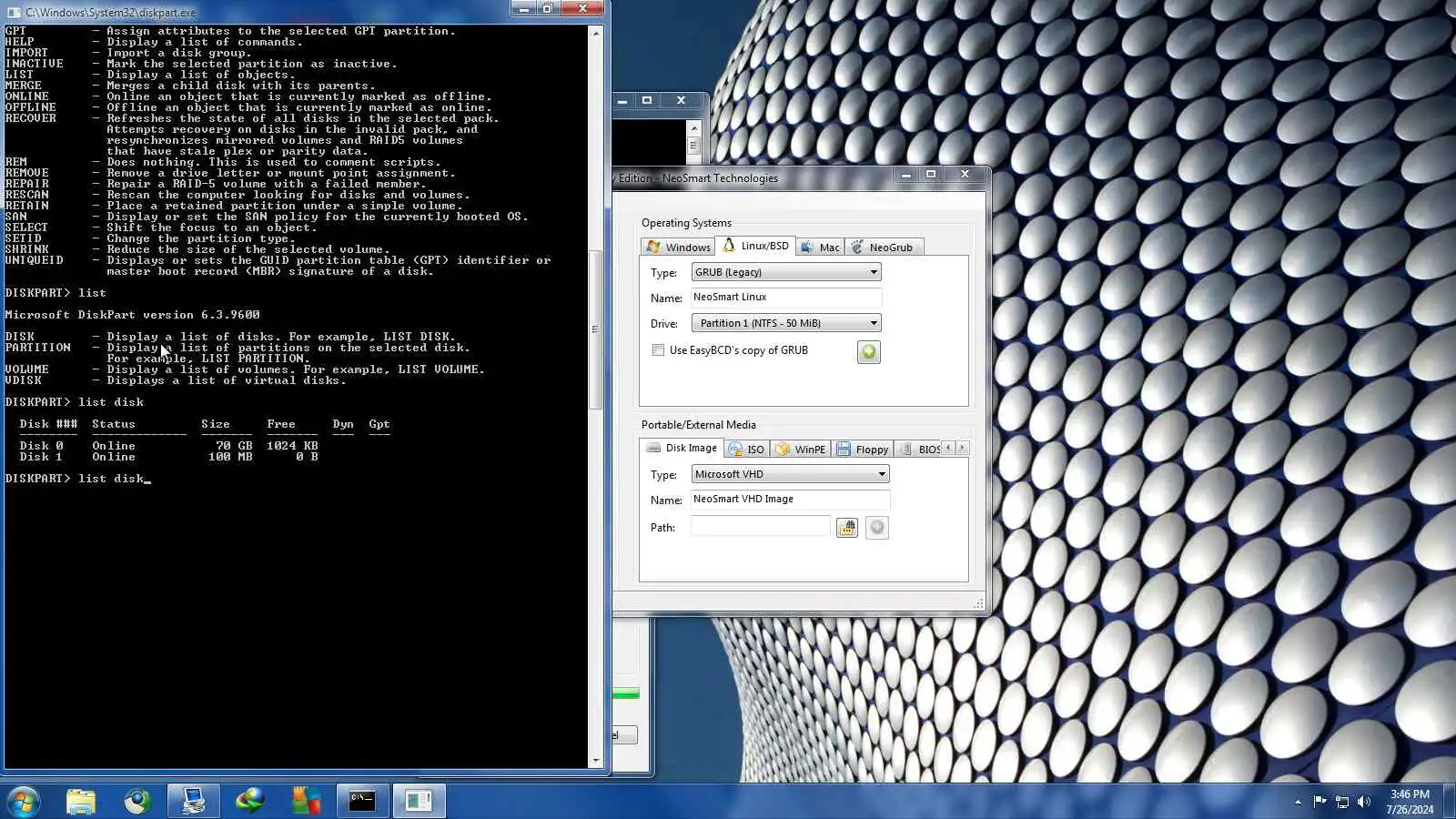Viewport: 1456px width, 819px height.
Task: Open the partially hidden BIOS tab
Action: pyautogui.click(x=919, y=450)
